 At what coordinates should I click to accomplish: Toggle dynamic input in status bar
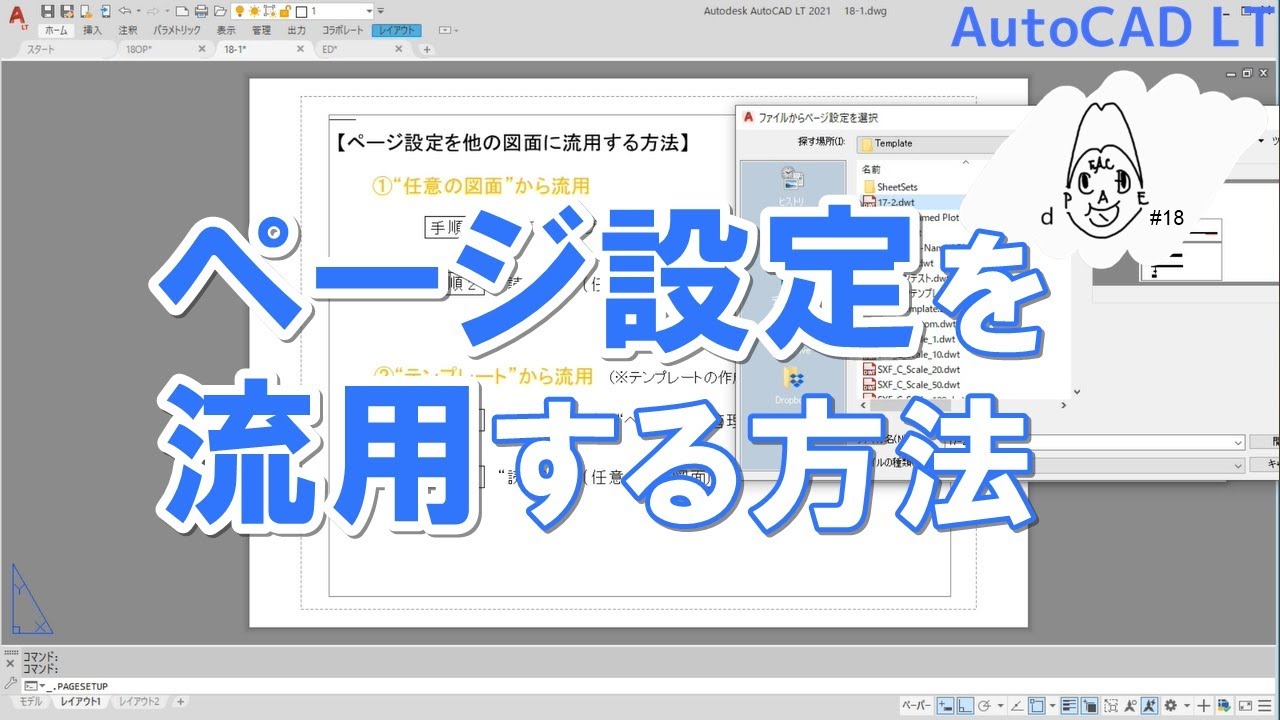pos(945,705)
